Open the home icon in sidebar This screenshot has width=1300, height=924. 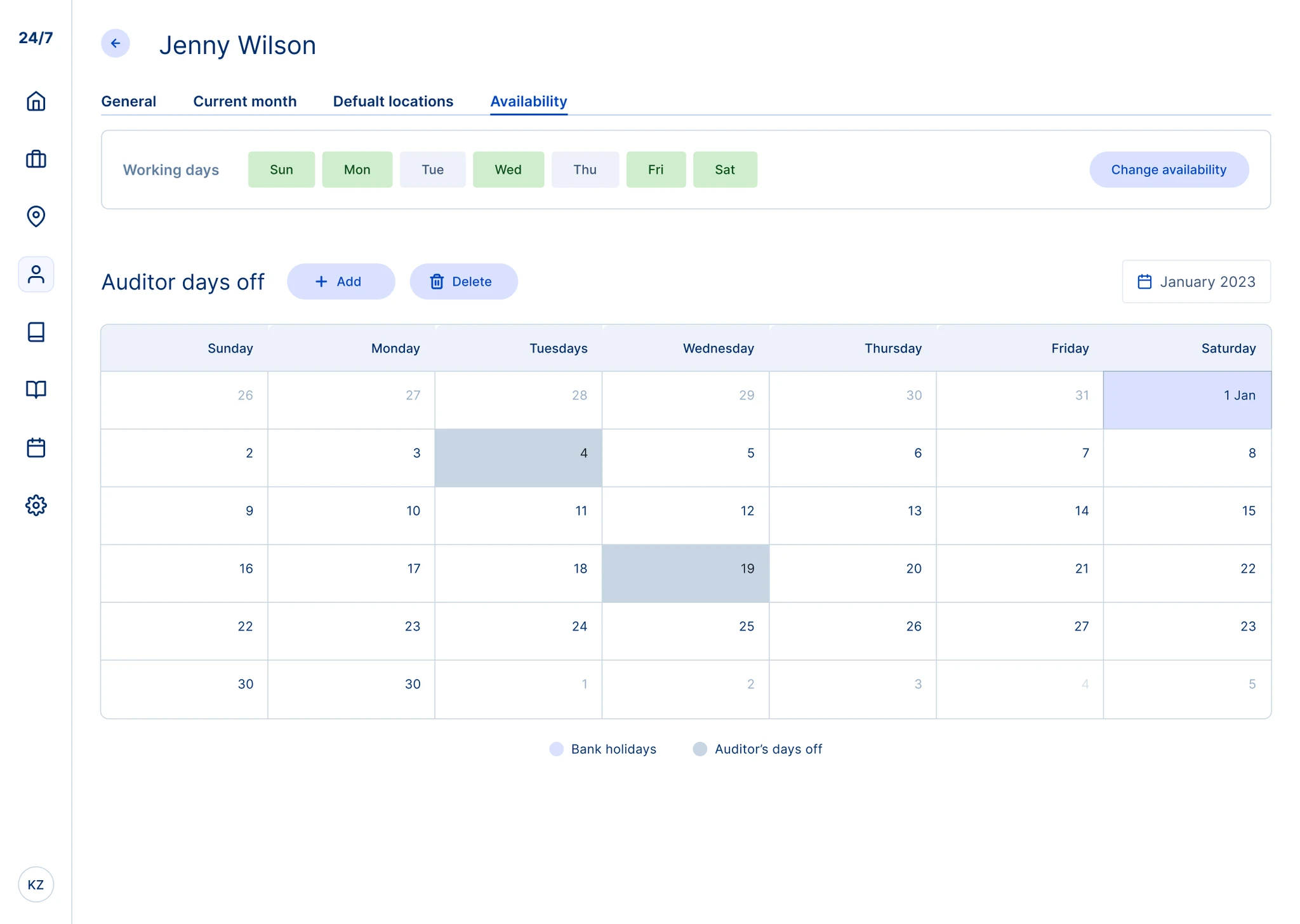(36, 101)
